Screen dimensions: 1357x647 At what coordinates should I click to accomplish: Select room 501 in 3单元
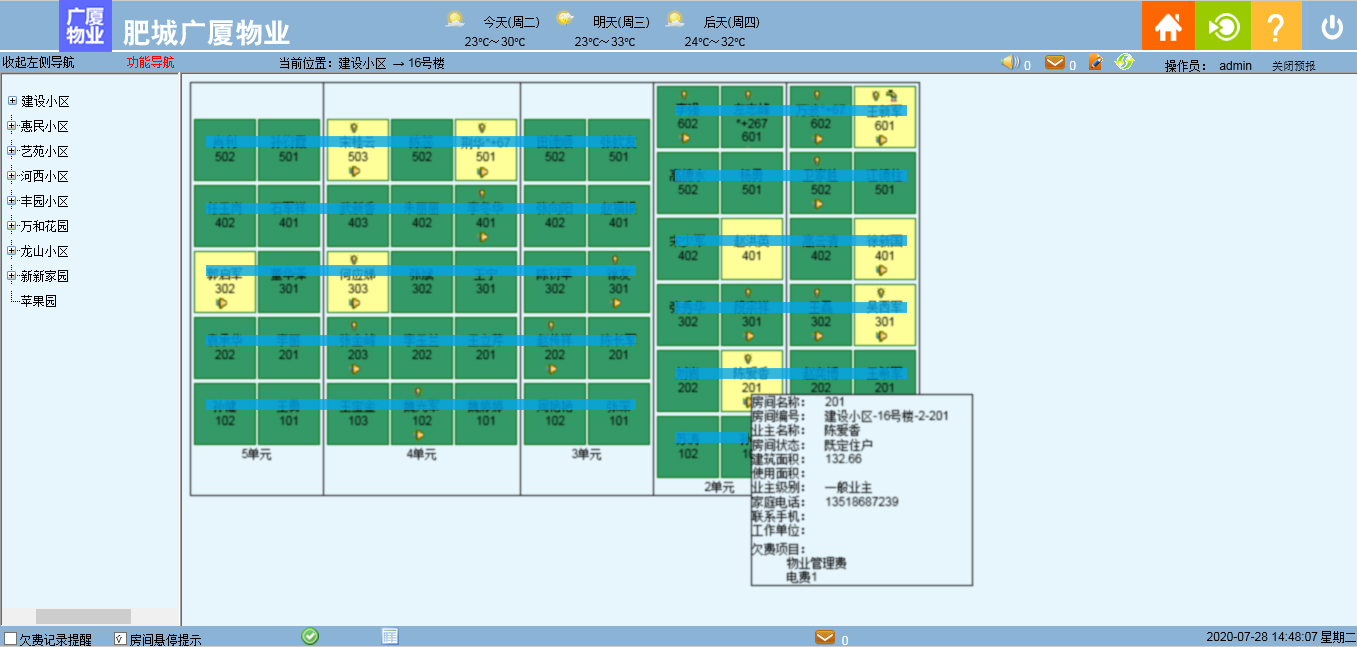click(619, 150)
